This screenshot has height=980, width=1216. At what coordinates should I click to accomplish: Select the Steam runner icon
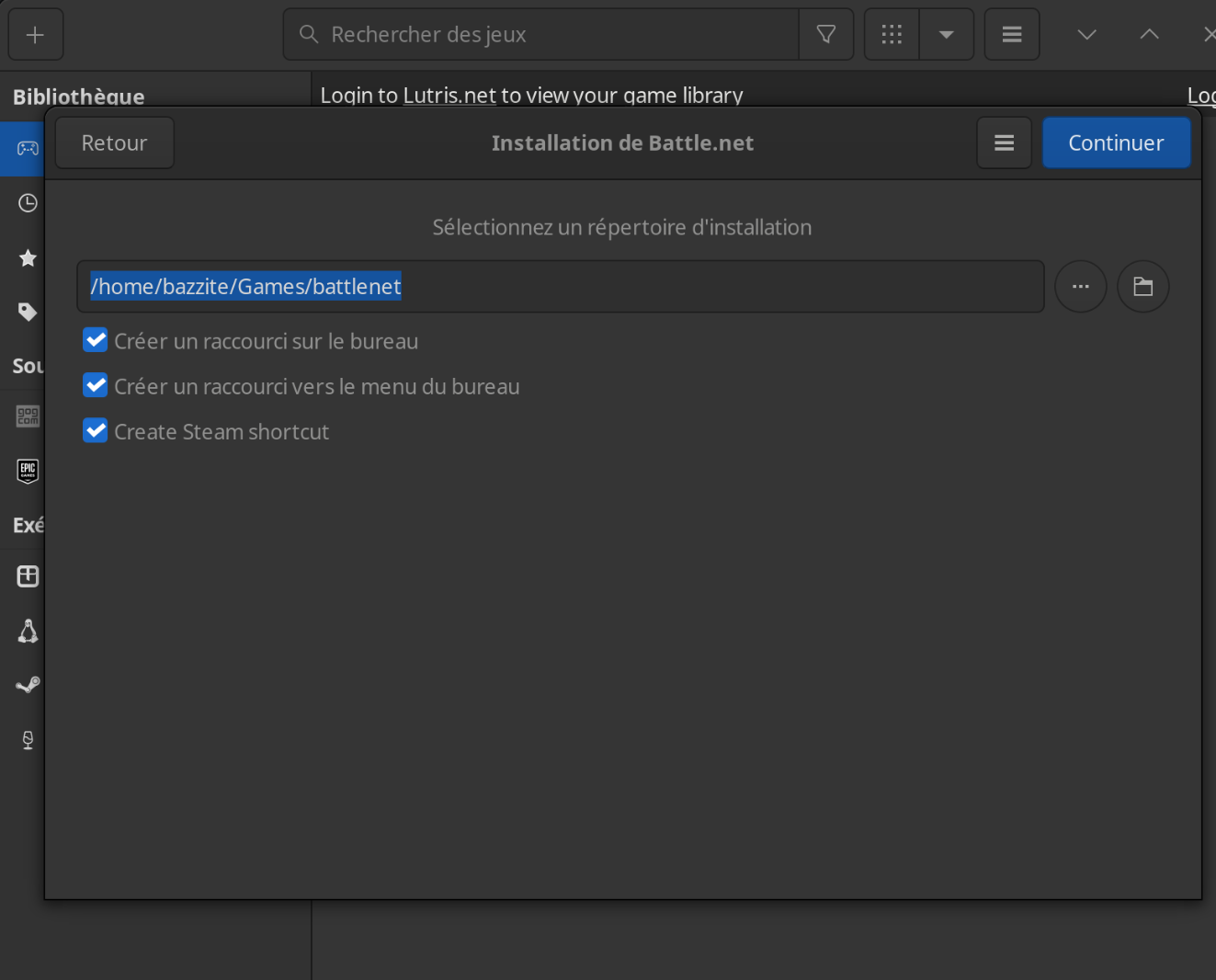pyautogui.click(x=28, y=685)
